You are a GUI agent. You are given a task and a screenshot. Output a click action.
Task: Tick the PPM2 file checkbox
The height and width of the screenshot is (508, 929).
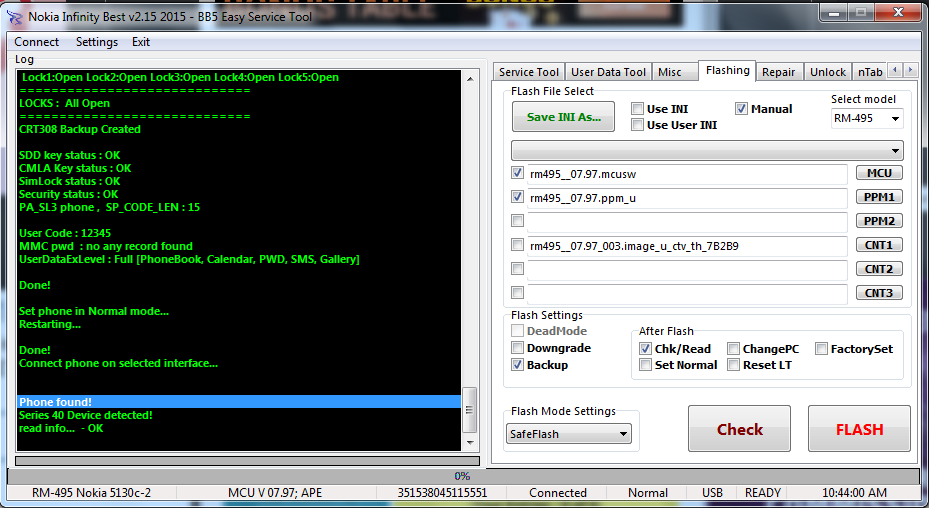[x=517, y=221]
